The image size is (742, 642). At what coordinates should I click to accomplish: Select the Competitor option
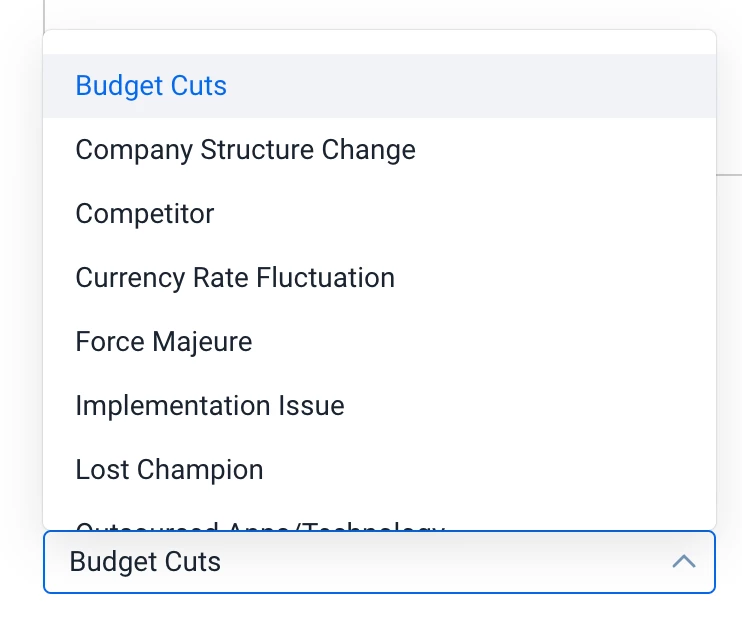(x=145, y=214)
